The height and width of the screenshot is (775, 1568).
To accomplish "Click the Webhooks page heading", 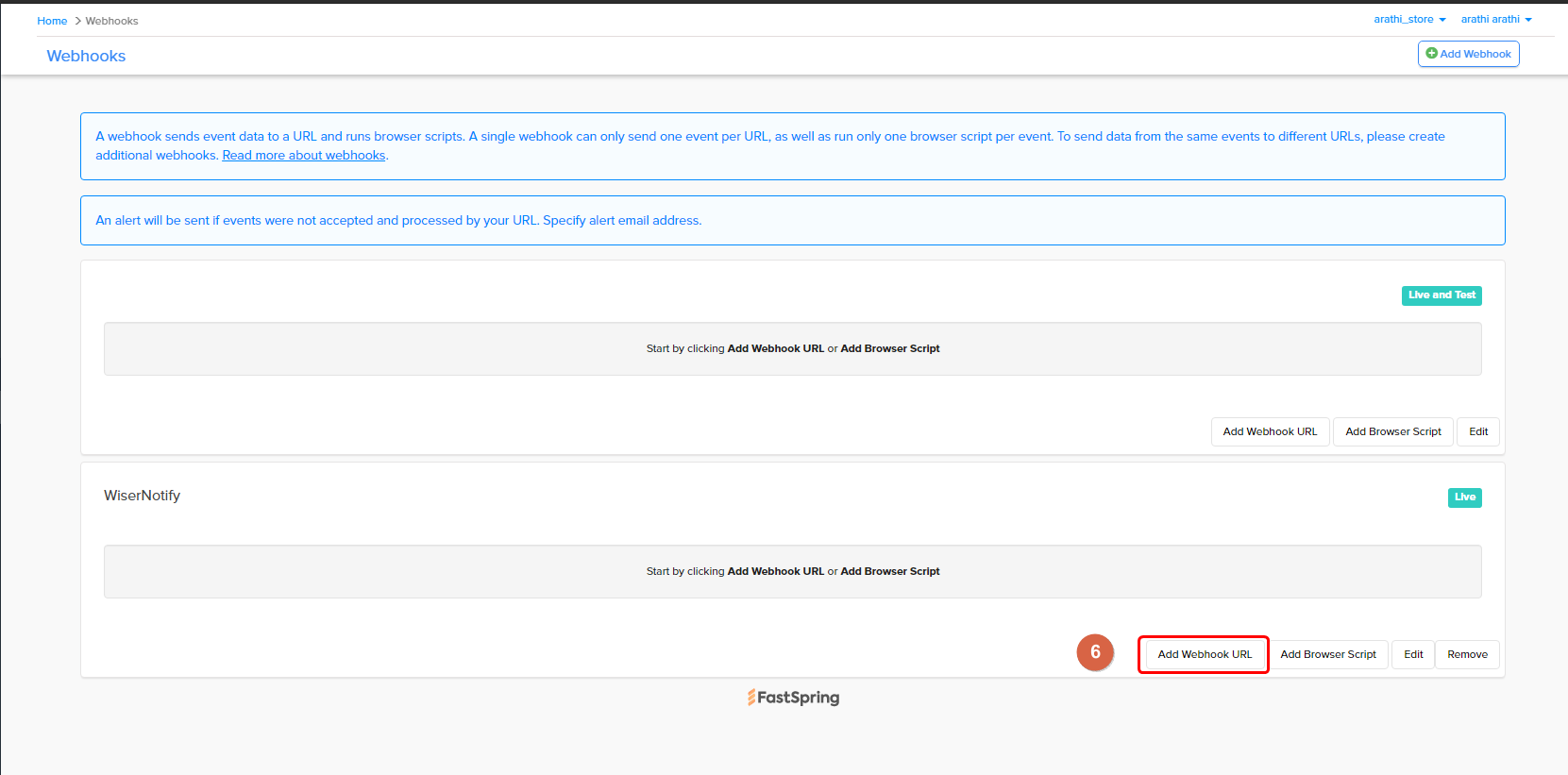I will (86, 56).
